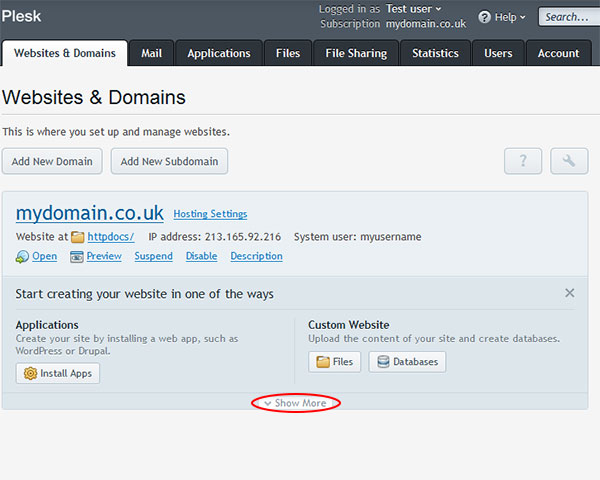This screenshot has height=480, width=600.
Task: Click Add New Subdomain button
Action: (170, 161)
